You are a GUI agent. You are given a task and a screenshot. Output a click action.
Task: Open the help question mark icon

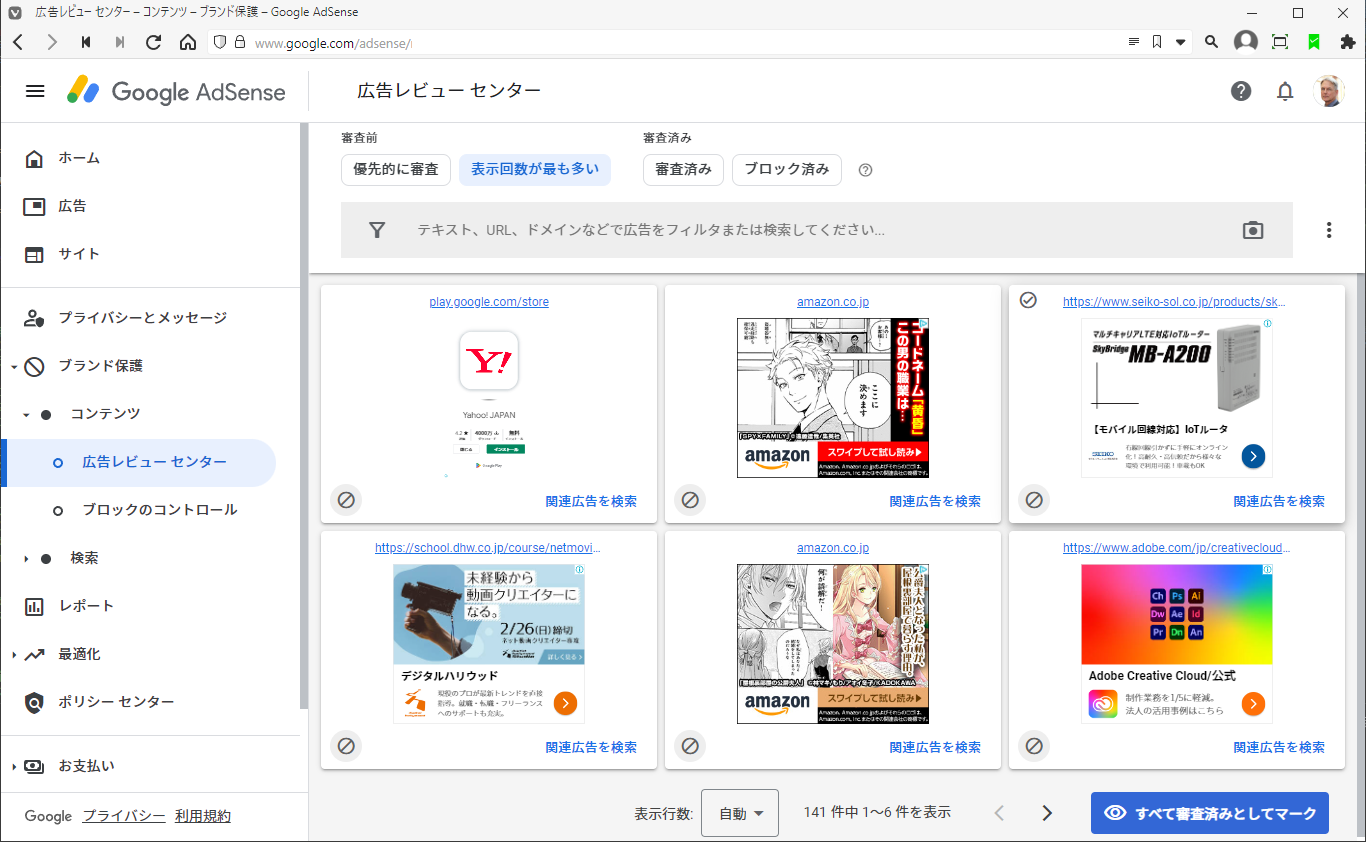[x=1241, y=91]
